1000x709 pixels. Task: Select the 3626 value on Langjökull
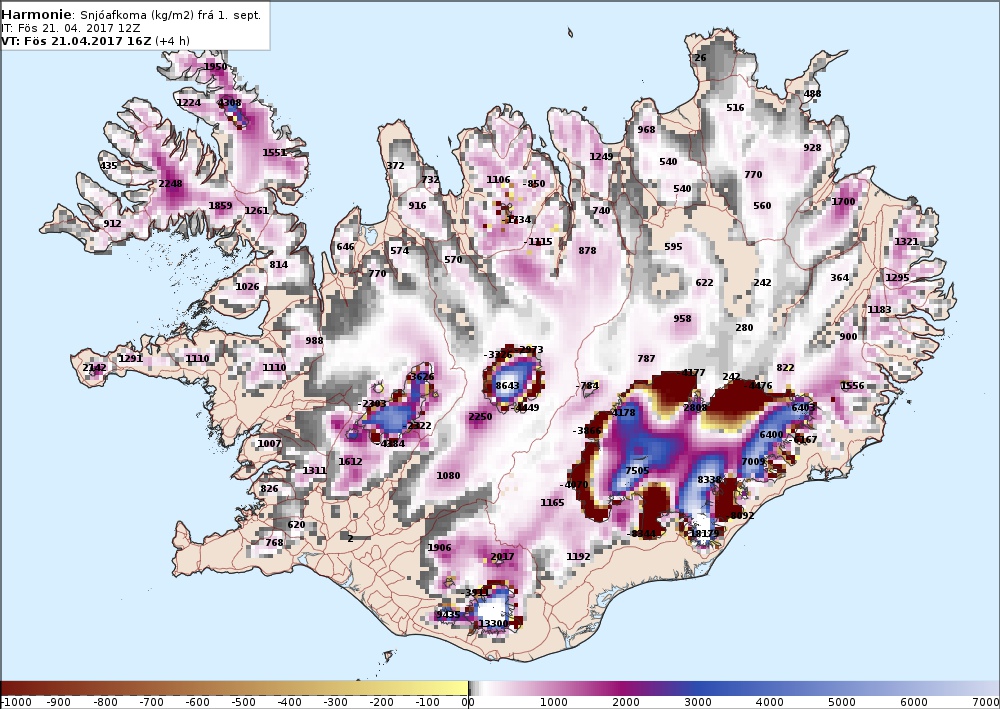pyautogui.click(x=422, y=377)
